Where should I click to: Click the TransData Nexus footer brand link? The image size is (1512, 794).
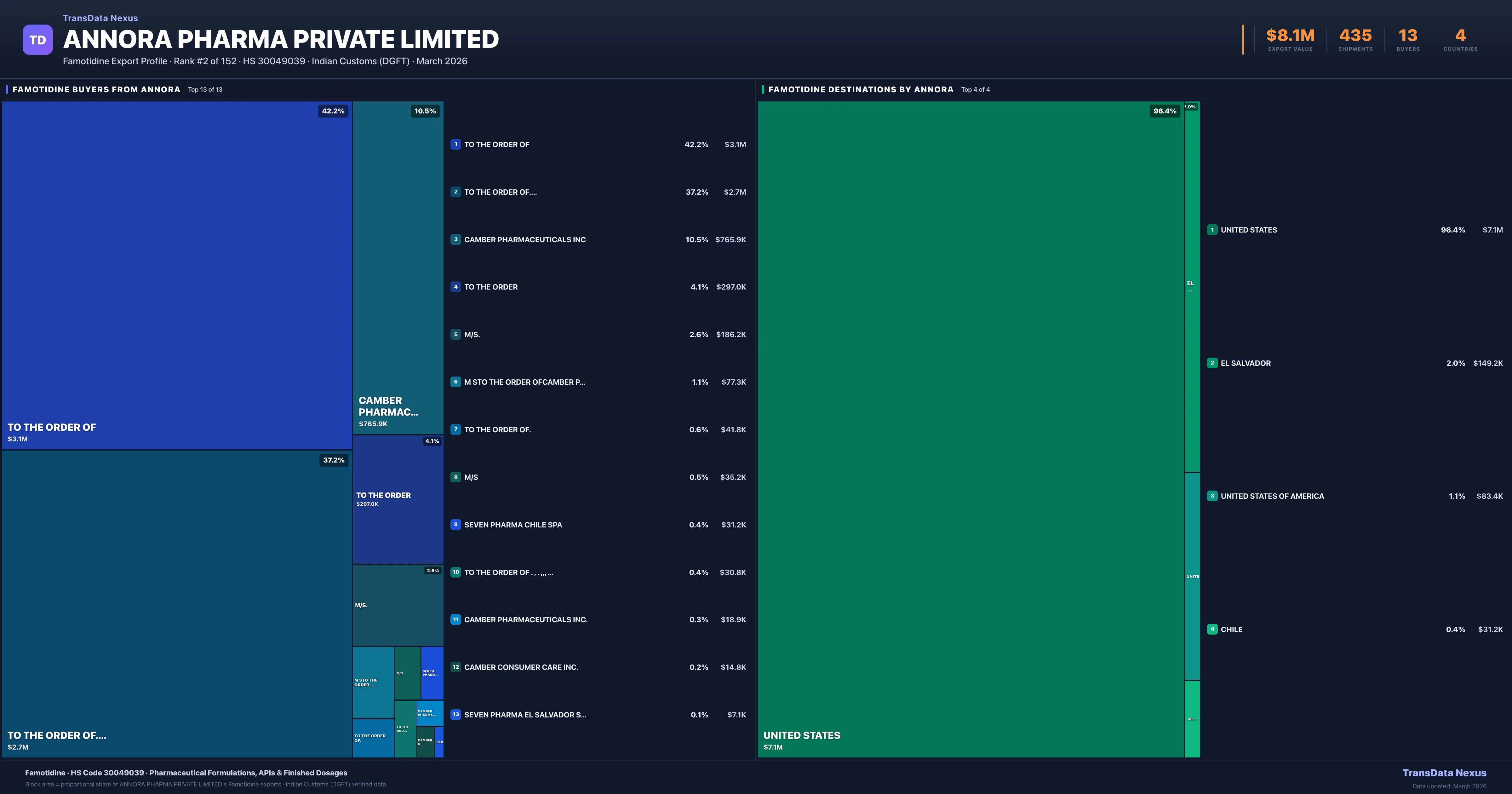click(1444, 773)
